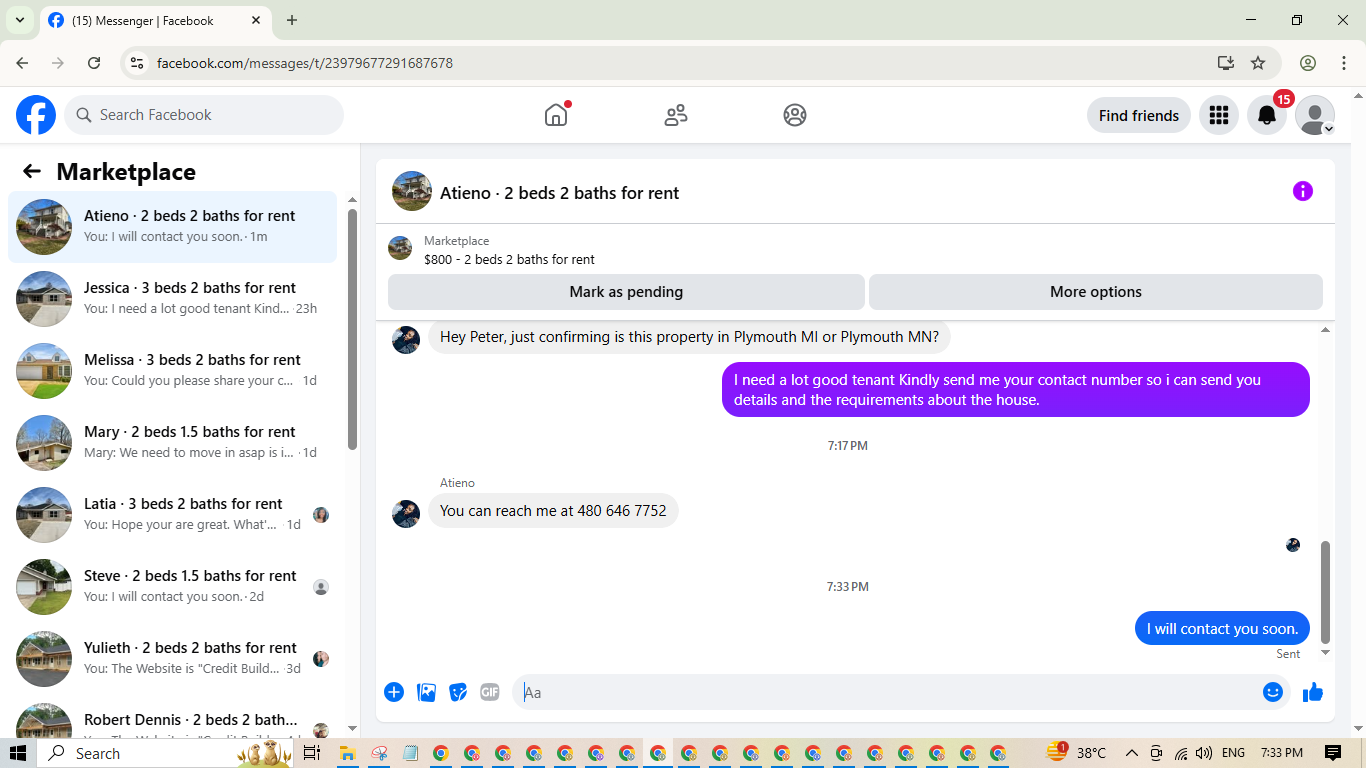Viewport: 1366px width, 768px height.
Task: Open the Facebook menu grid icon
Action: point(1218,115)
